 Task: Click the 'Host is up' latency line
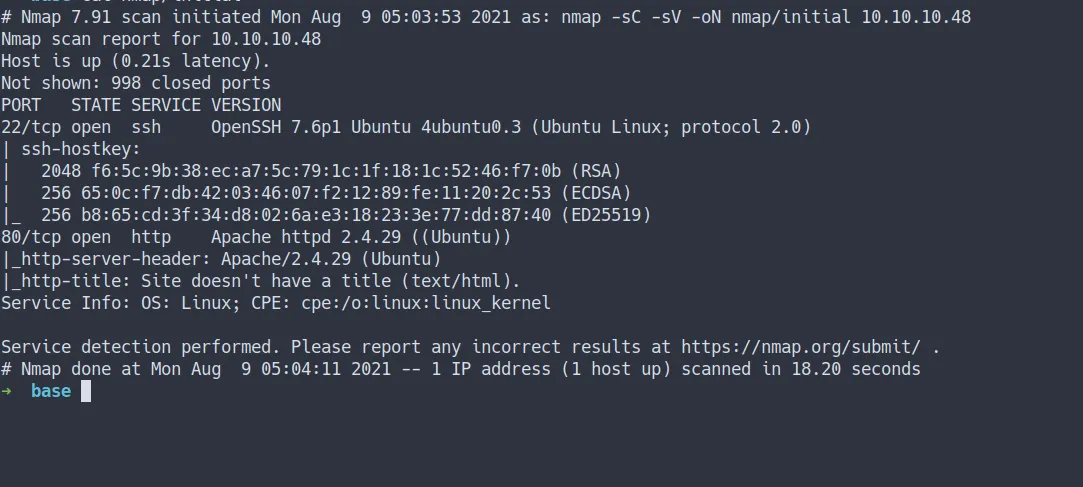coord(130,61)
